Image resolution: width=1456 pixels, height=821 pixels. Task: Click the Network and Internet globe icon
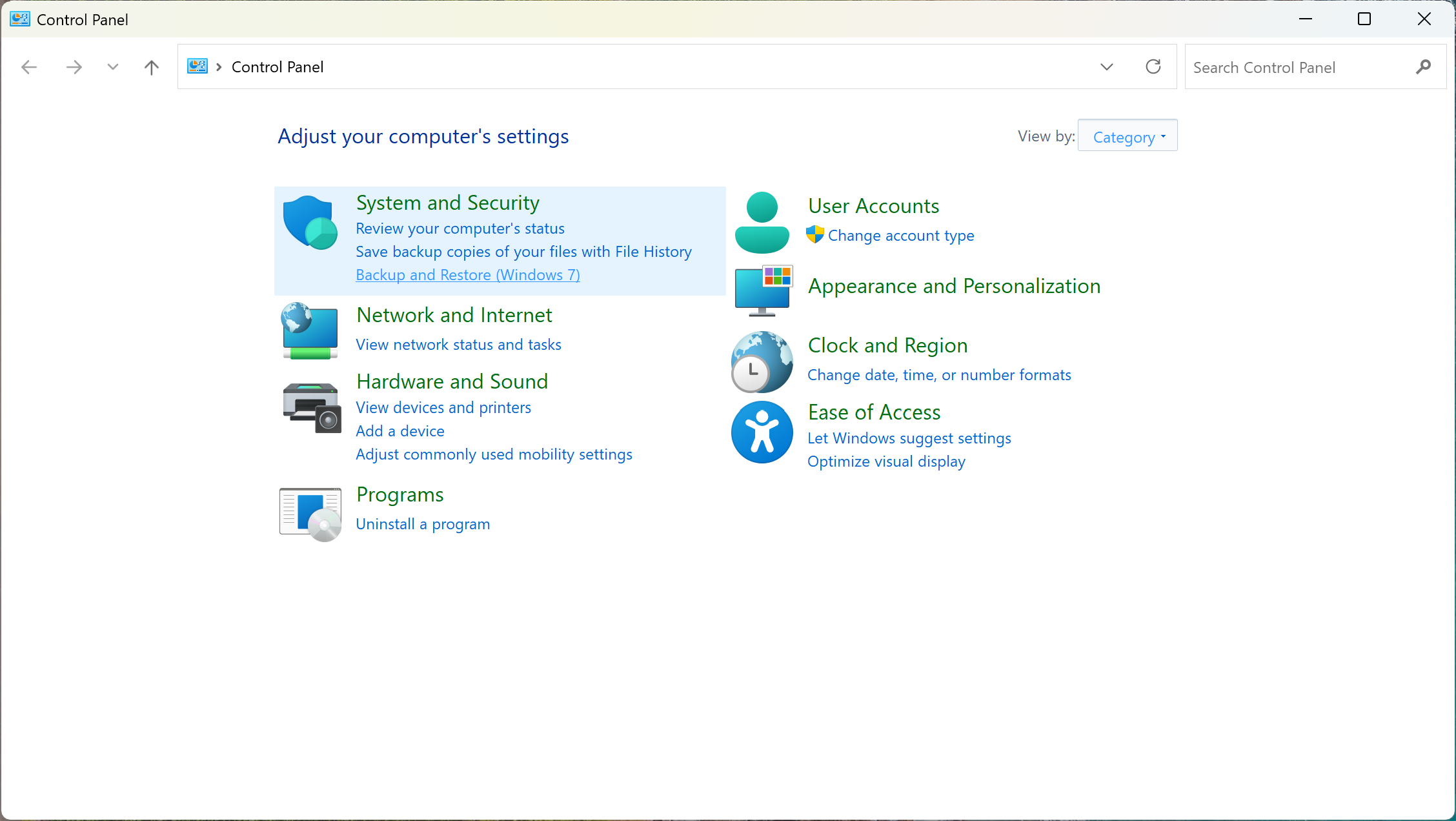click(x=310, y=330)
